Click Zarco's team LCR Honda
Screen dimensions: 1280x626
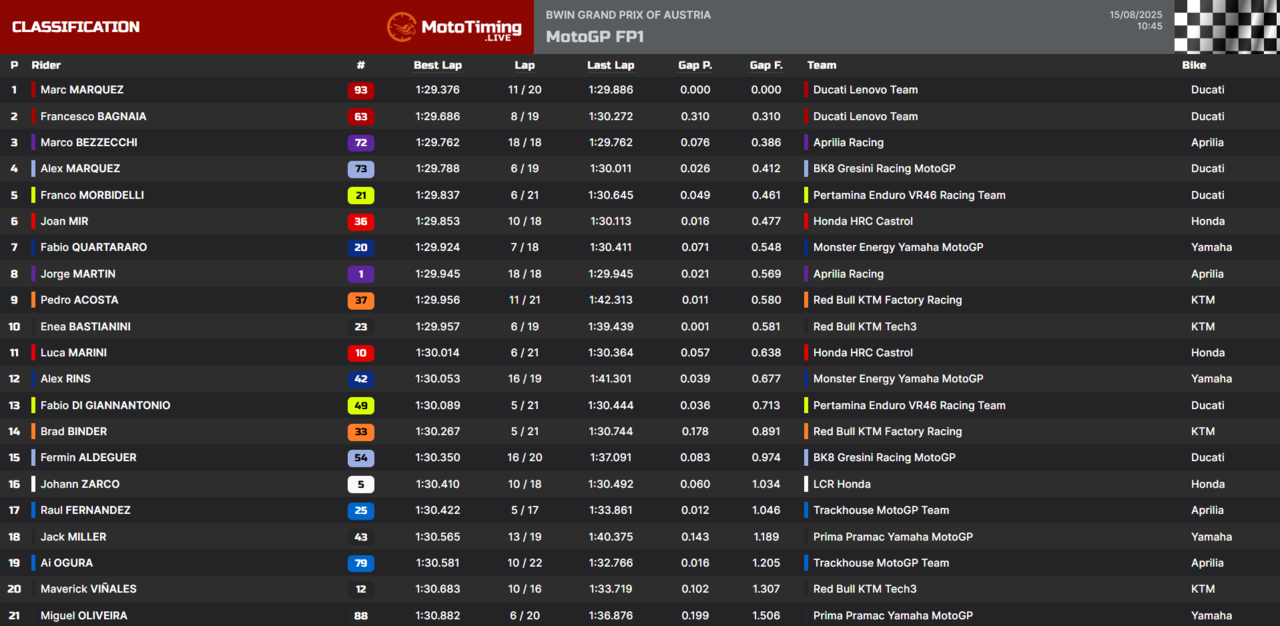[x=842, y=484]
